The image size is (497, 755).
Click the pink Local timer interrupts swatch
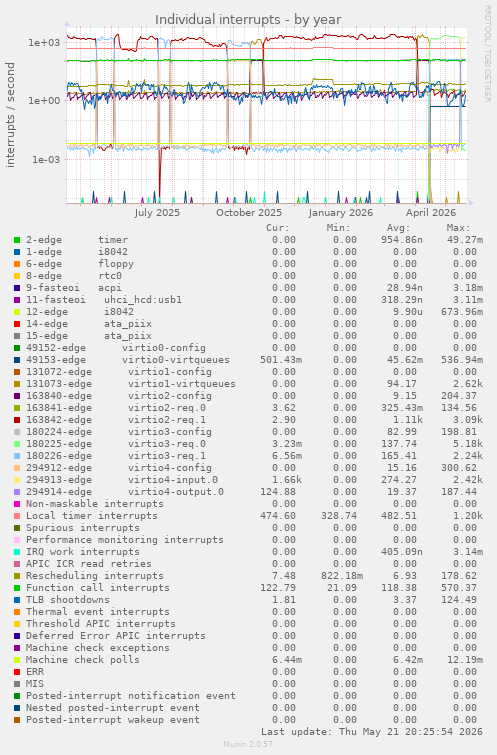point(17,516)
